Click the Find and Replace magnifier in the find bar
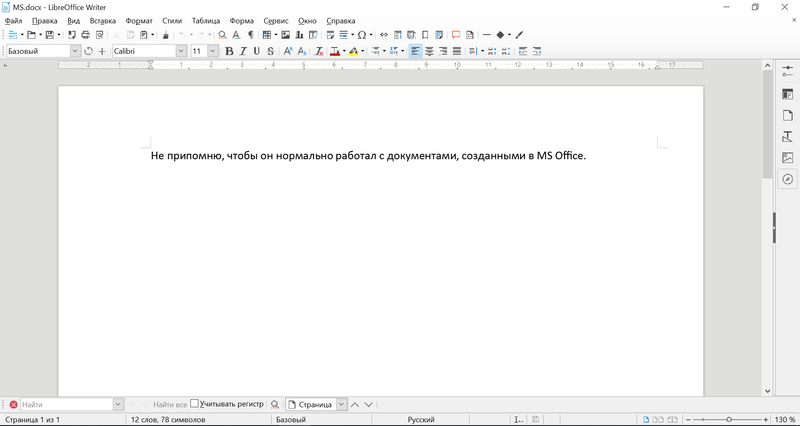The image size is (800, 426). click(275, 404)
